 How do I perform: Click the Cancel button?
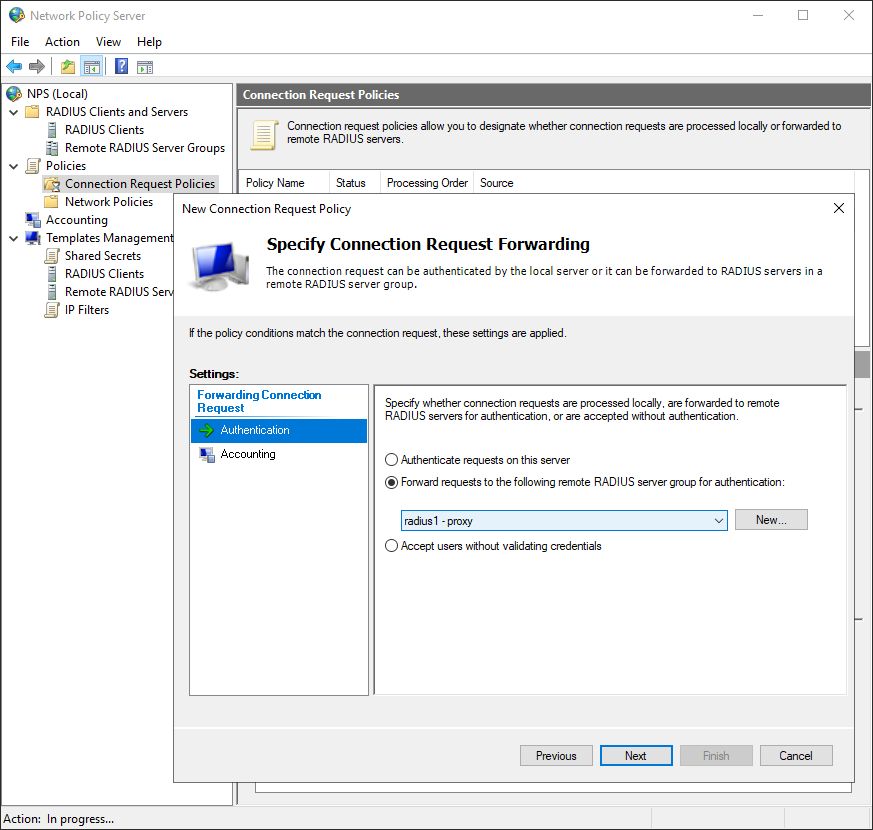click(x=796, y=755)
